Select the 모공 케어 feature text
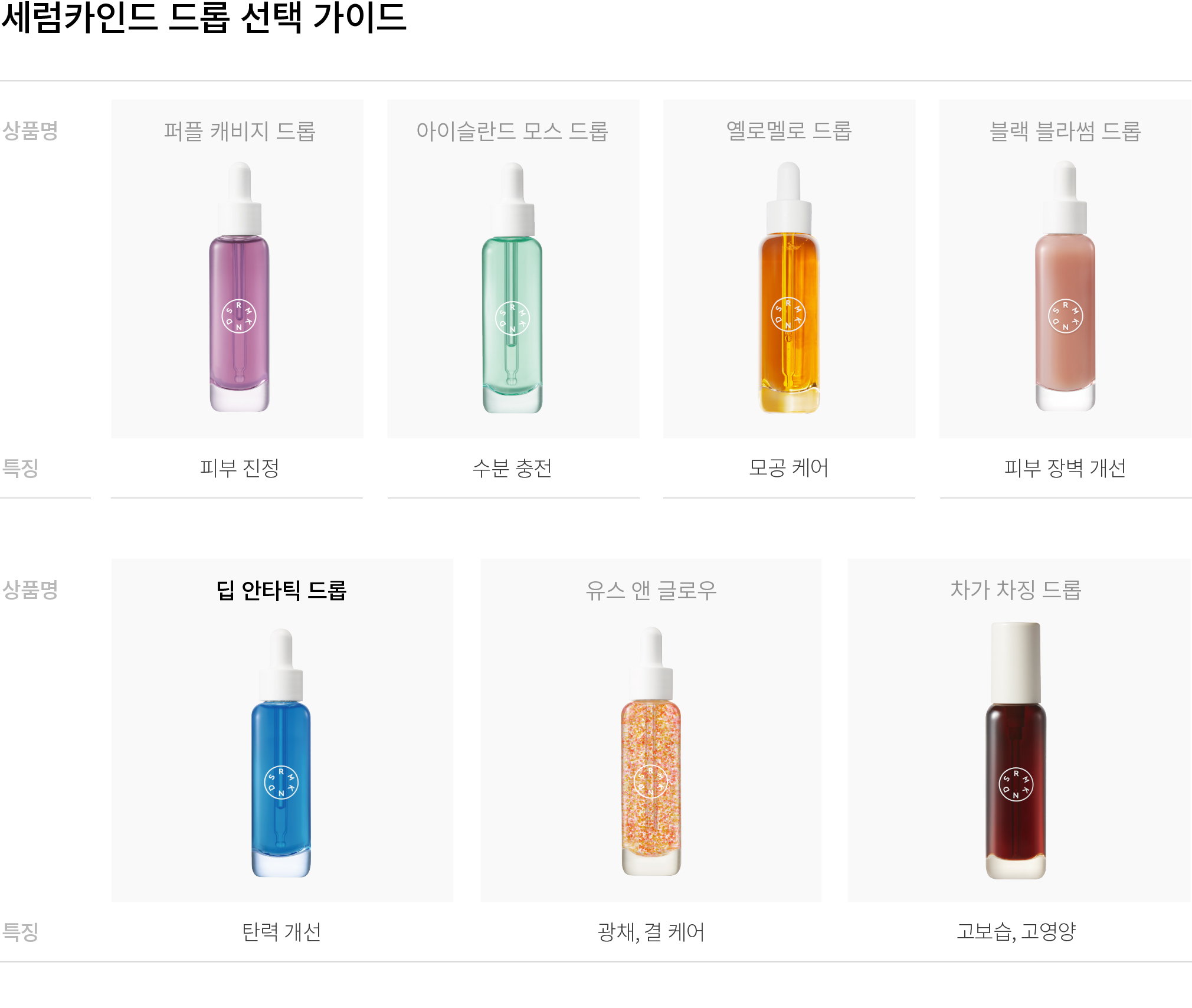1192x1008 pixels. click(x=789, y=467)
